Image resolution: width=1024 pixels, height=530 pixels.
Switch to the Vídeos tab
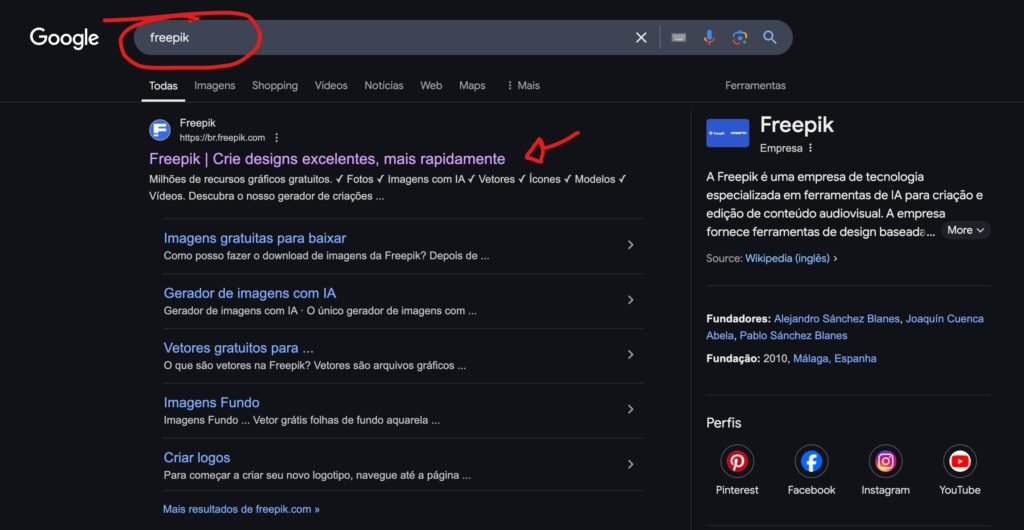(x=331, y=86)
